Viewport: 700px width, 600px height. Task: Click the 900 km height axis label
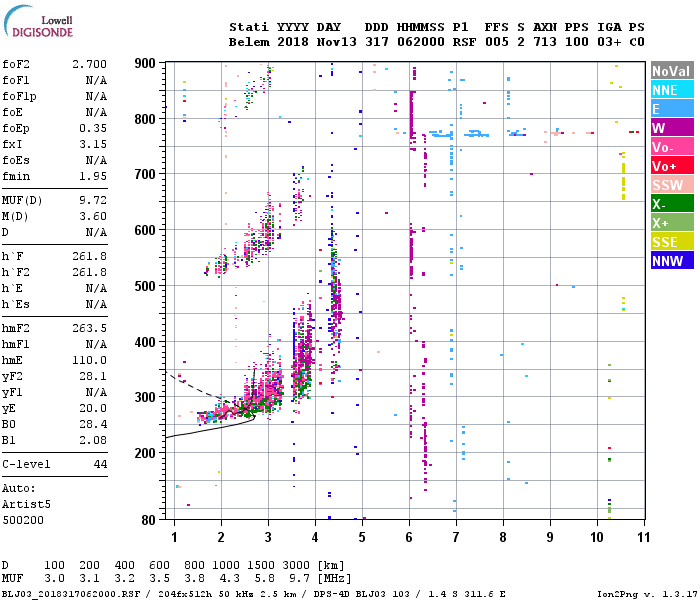click(x=145, y=63)
